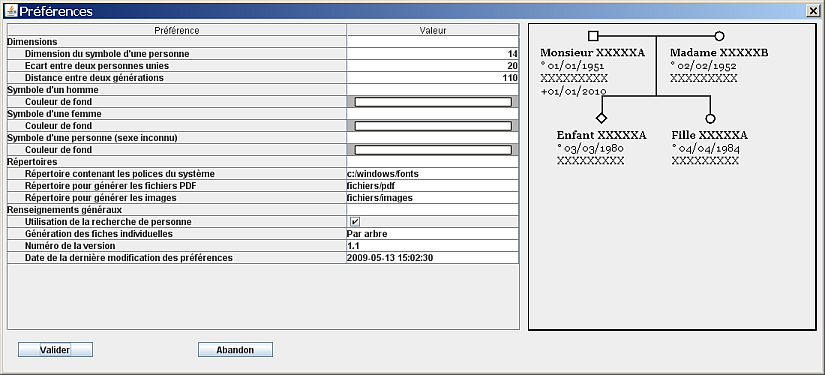The image size is (825, 375).
Task: Edit value 20 for écart between persons
Action: (433, 66)
